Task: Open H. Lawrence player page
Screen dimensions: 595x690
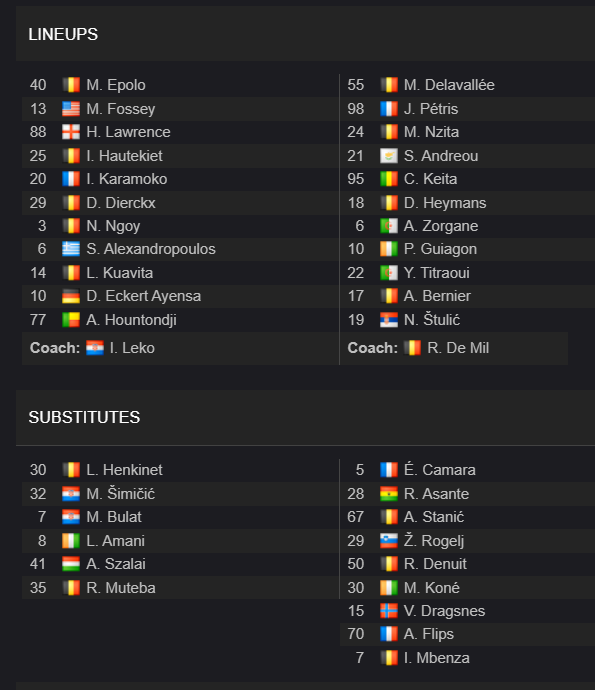Action: point(128,132)
